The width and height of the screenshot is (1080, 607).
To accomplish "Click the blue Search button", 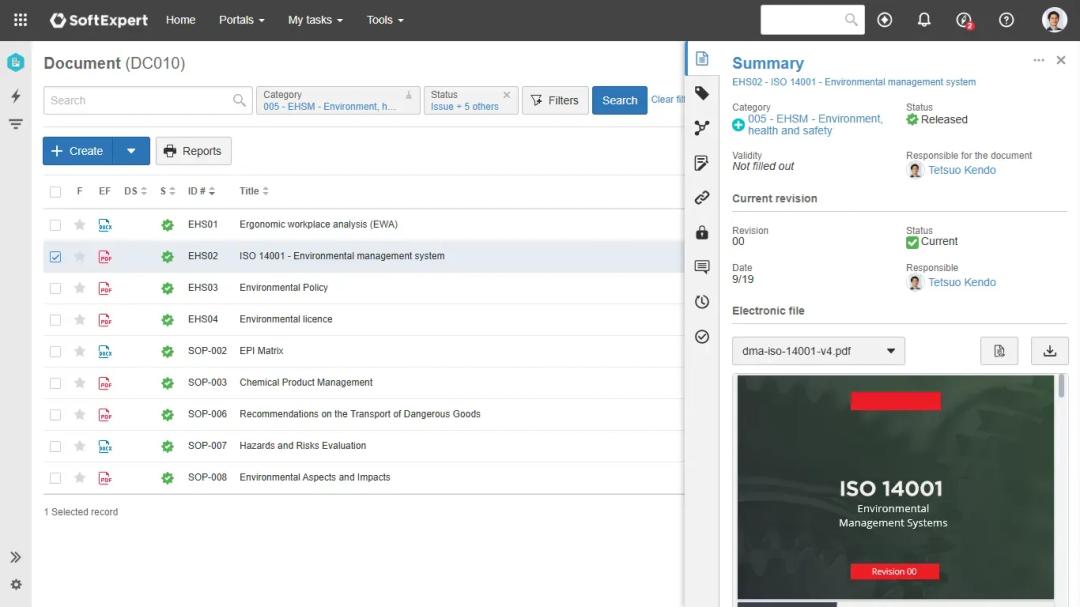I will point(619,100).
